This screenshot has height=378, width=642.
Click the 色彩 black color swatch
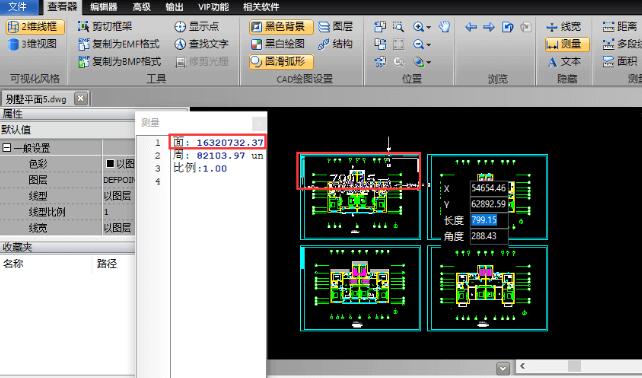110,164
